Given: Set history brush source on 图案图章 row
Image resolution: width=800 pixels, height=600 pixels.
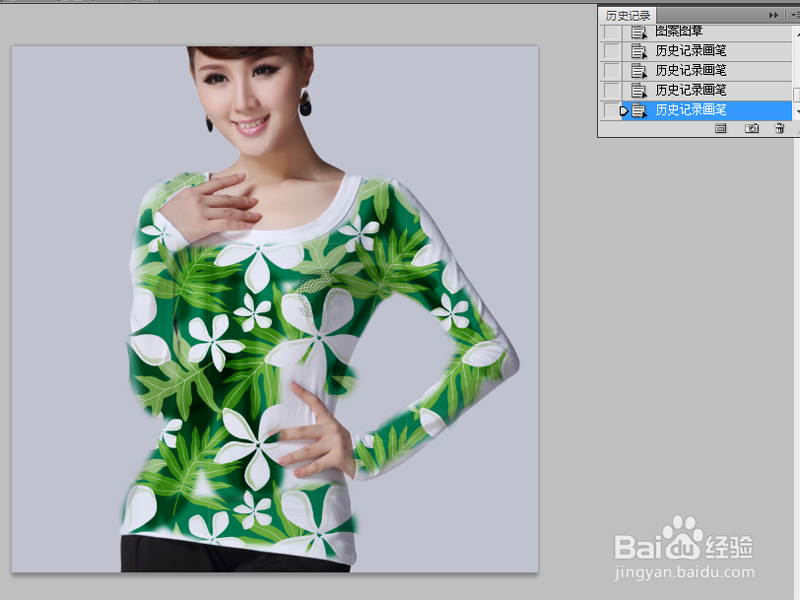Looking at the screenshot, I should pyautogui.click(x=611, y=32).
